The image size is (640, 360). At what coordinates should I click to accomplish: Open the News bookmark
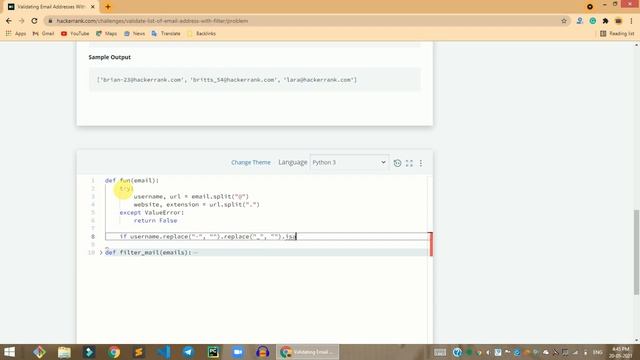coord(134,33)
